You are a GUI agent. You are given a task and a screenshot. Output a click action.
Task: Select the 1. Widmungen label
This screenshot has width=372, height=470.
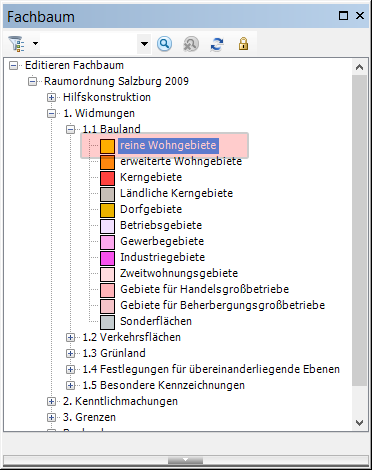point(99,113)
